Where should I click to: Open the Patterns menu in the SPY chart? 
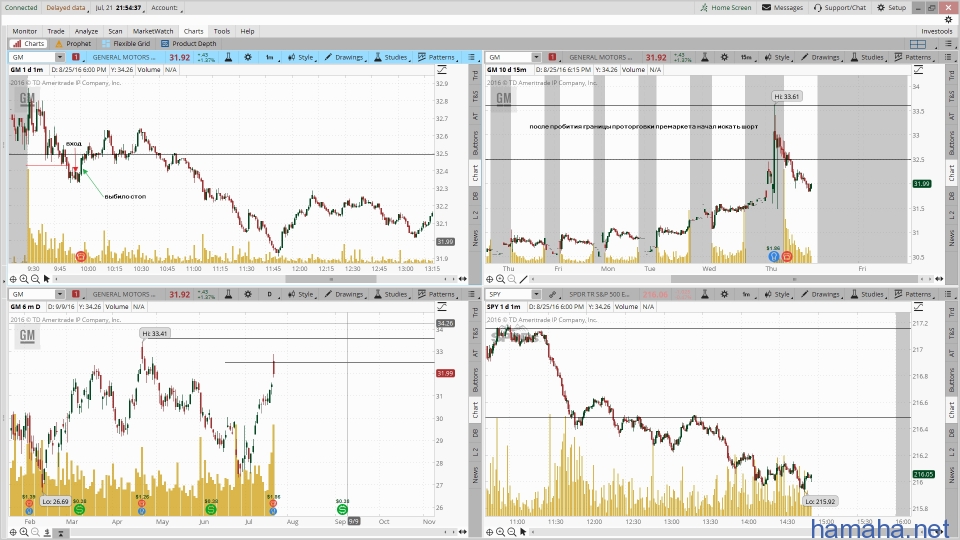click(915, 294)
